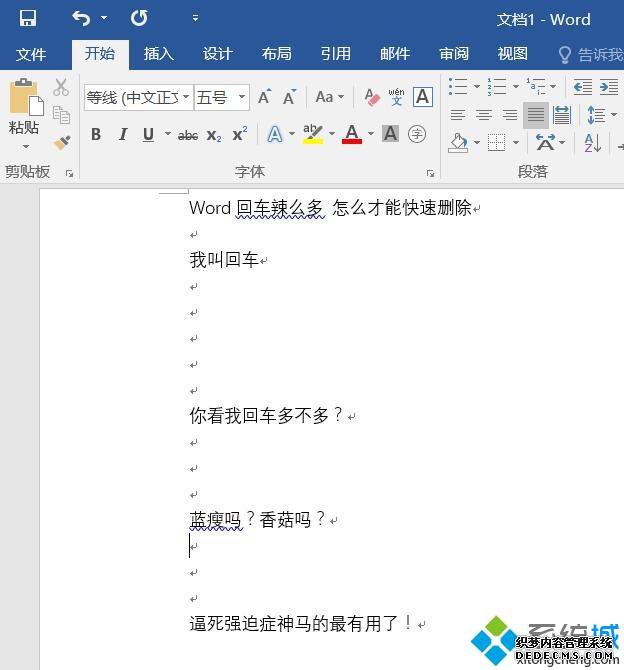Apply text effects with the glowing A icon

pos(275,135)
